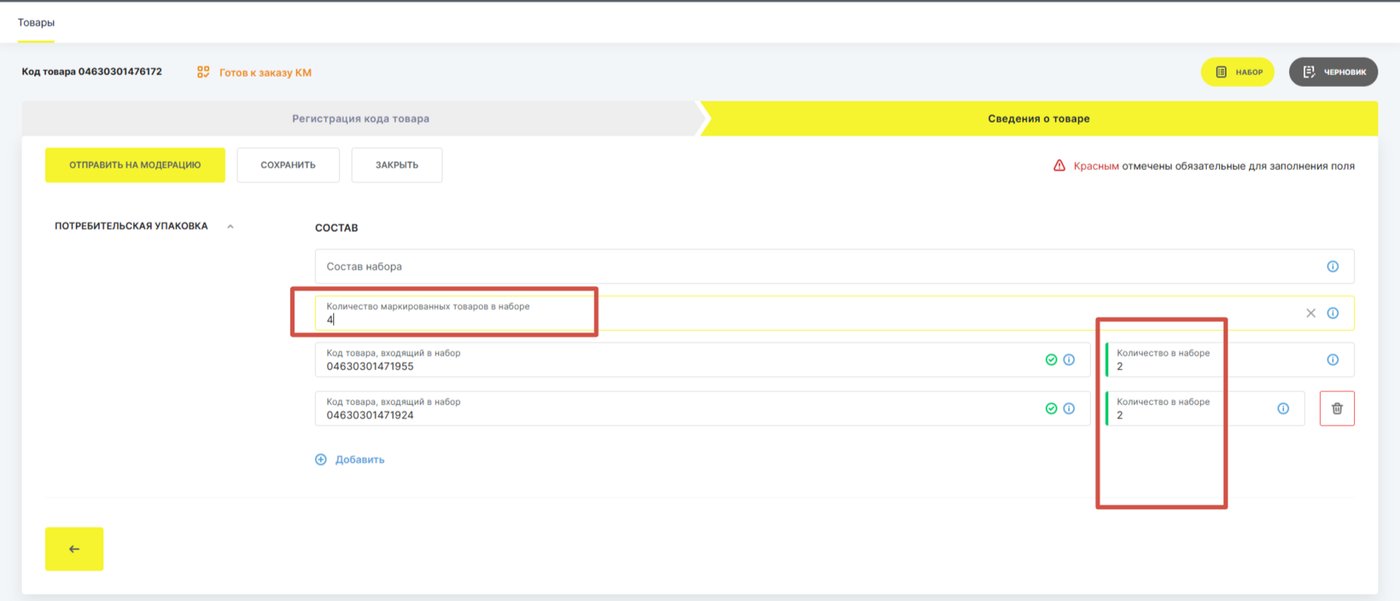Click the trash icon beside product 04630301471924
1400x601 pixels.
click(x=1337, y=408)
